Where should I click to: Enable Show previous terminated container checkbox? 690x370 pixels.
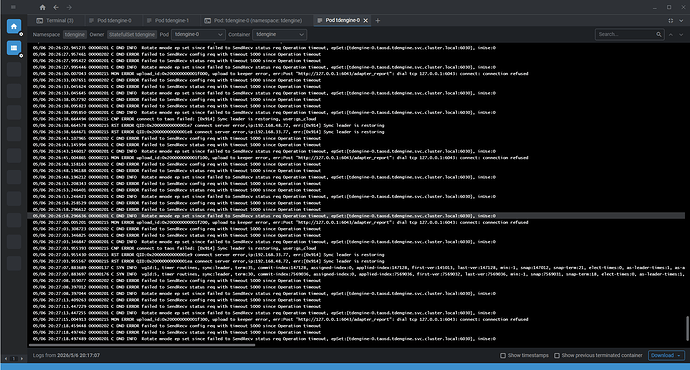[557, 355]
